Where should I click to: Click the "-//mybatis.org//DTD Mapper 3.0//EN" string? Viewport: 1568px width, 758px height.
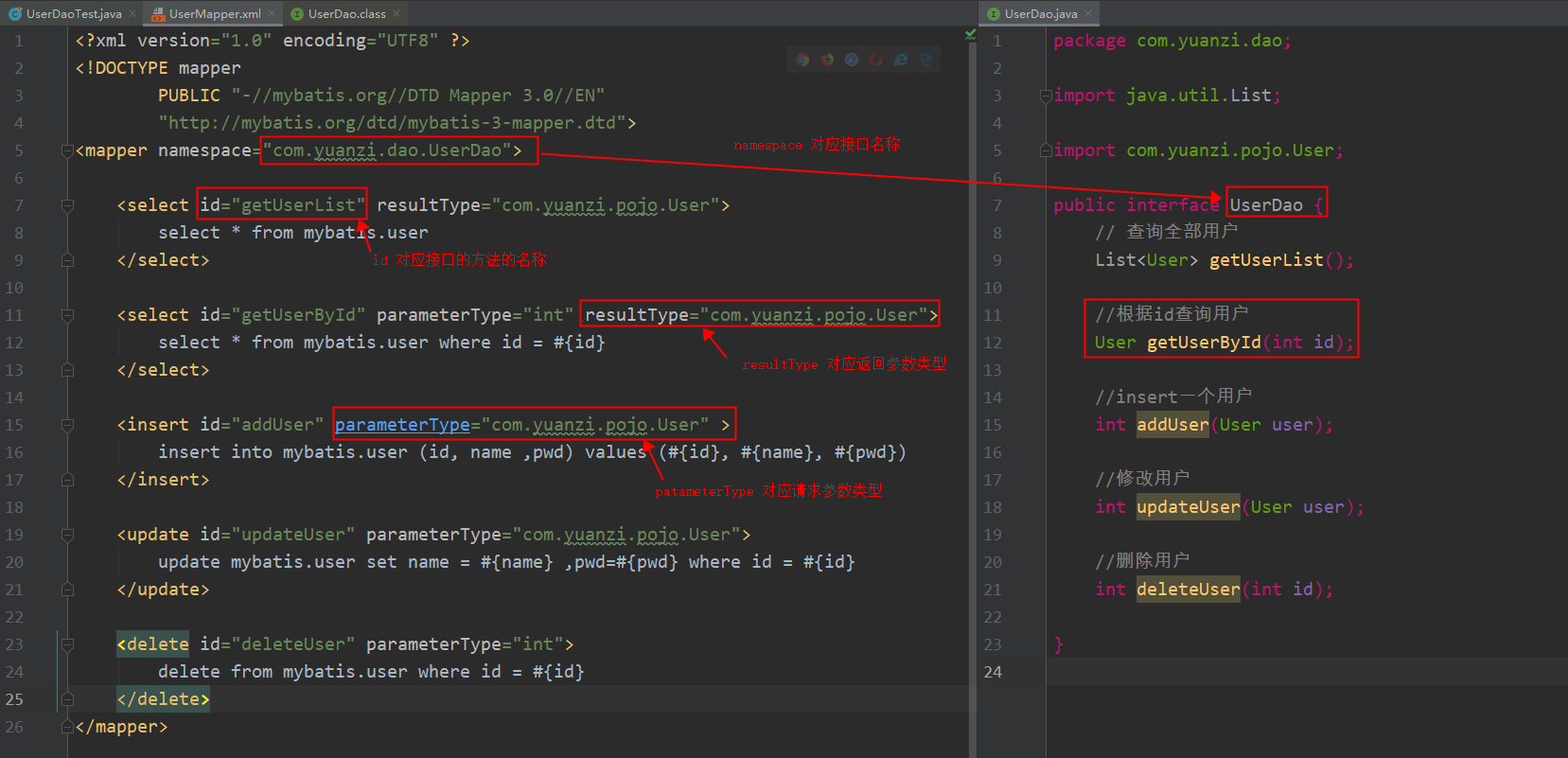click(418, 96)
